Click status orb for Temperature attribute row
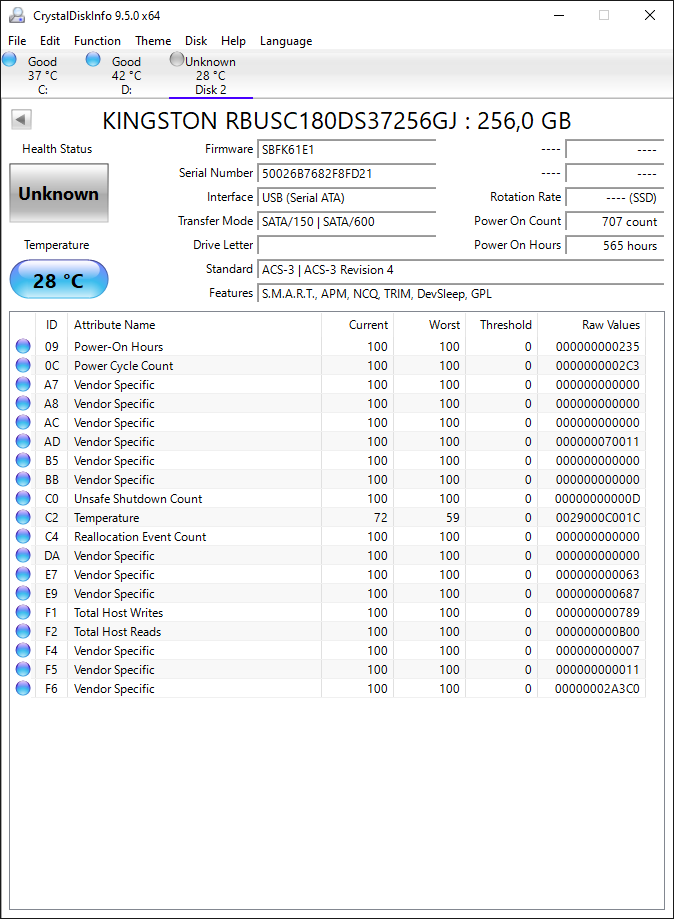The width and height of the screenshot is (674, 919). coord(23,518)
